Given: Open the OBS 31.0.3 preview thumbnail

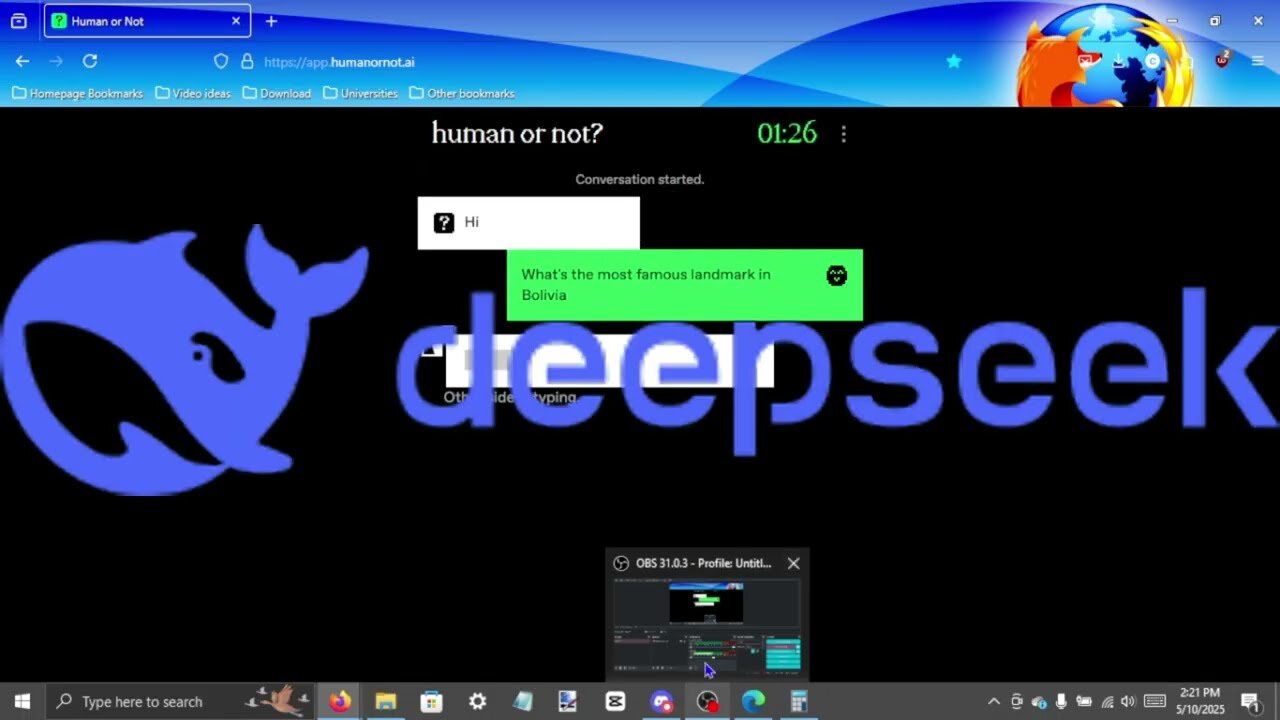Looking at the screenshot, I should click(x=707, y=628).
